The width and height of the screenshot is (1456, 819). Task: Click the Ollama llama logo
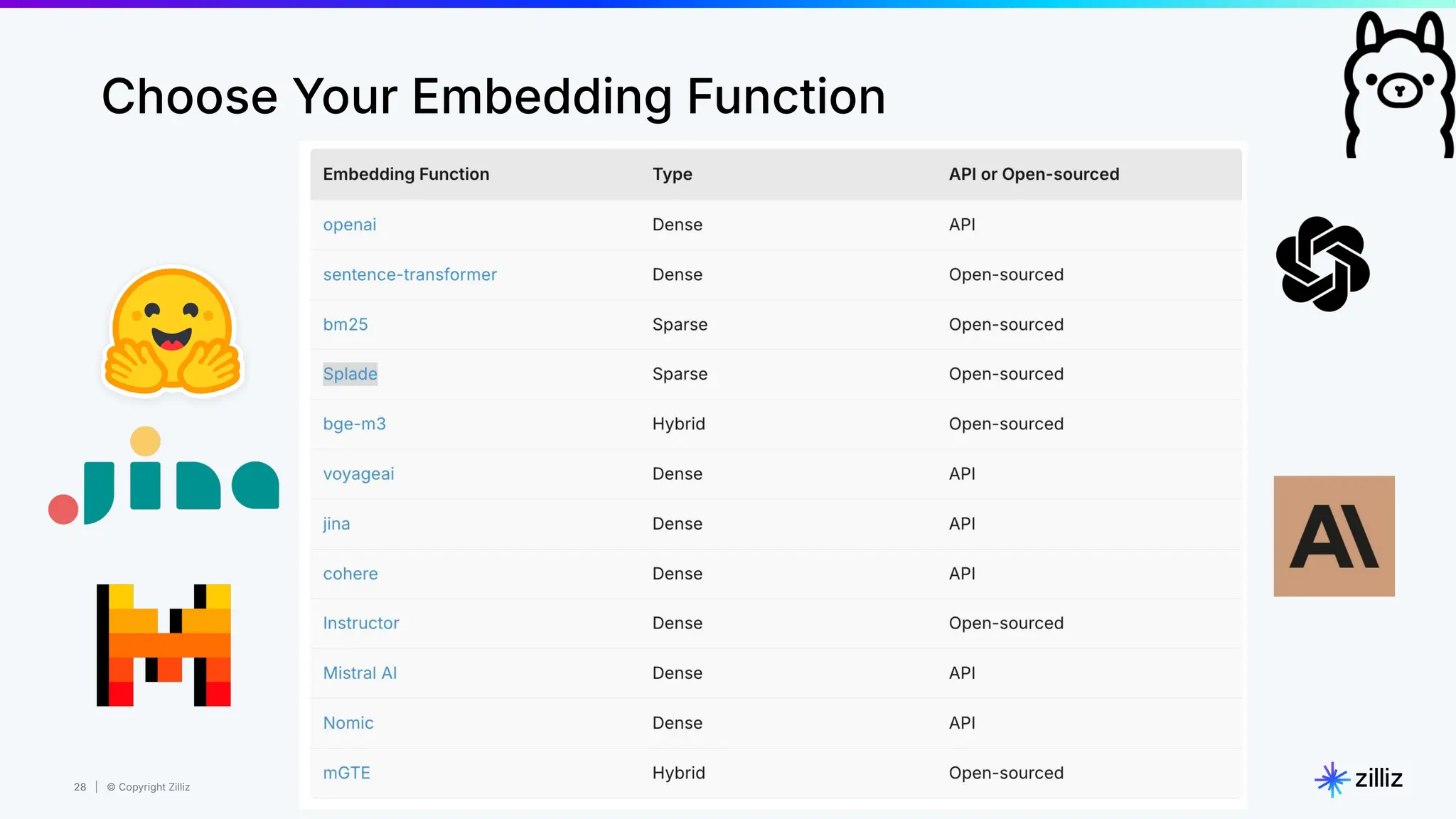[x=1398, y=85]
